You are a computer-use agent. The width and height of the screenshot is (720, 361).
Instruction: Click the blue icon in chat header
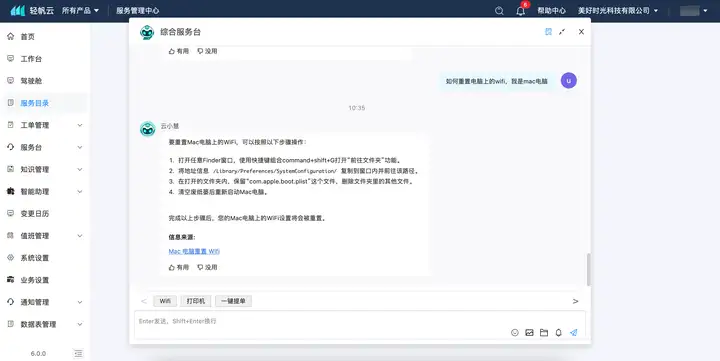coord(548,32)
